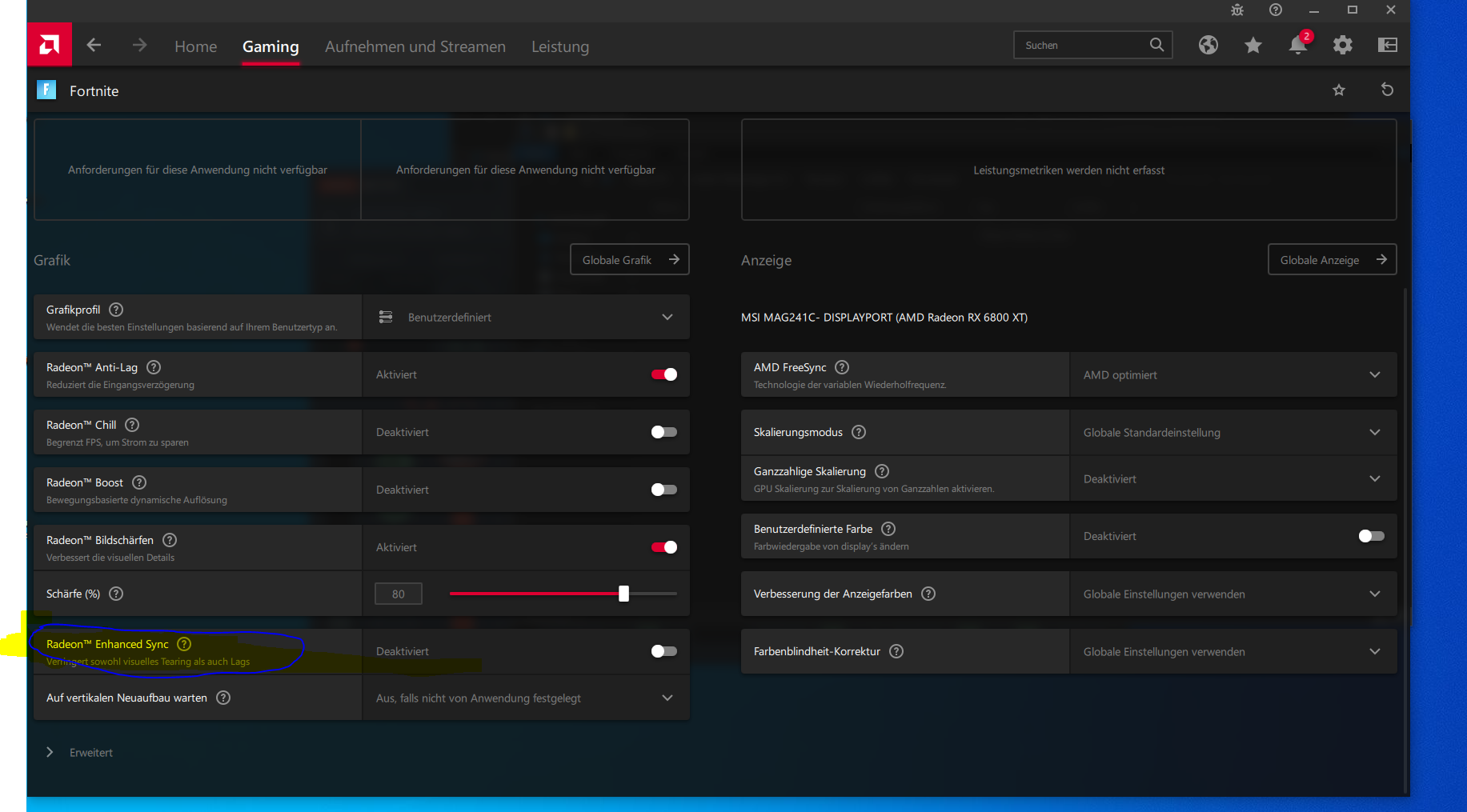The height and width of the screenshot is (812, 1467).
Task: Open the web browser globe icon
Action: click(1208, 45)
